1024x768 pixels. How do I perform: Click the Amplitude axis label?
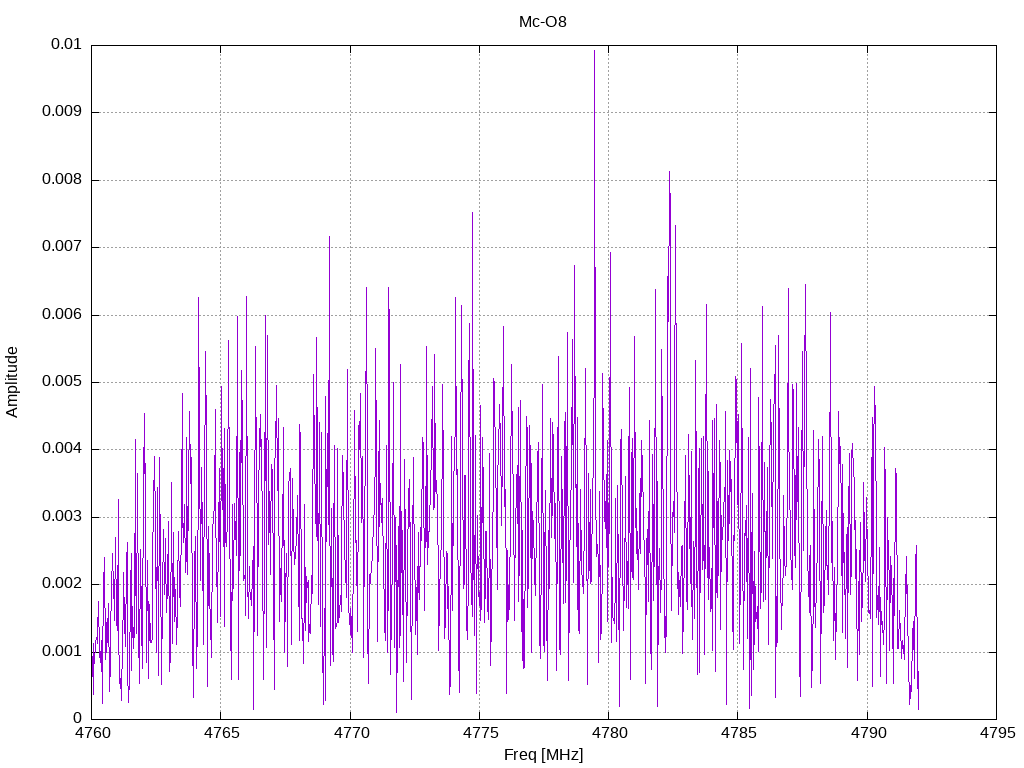click(12, 382)
